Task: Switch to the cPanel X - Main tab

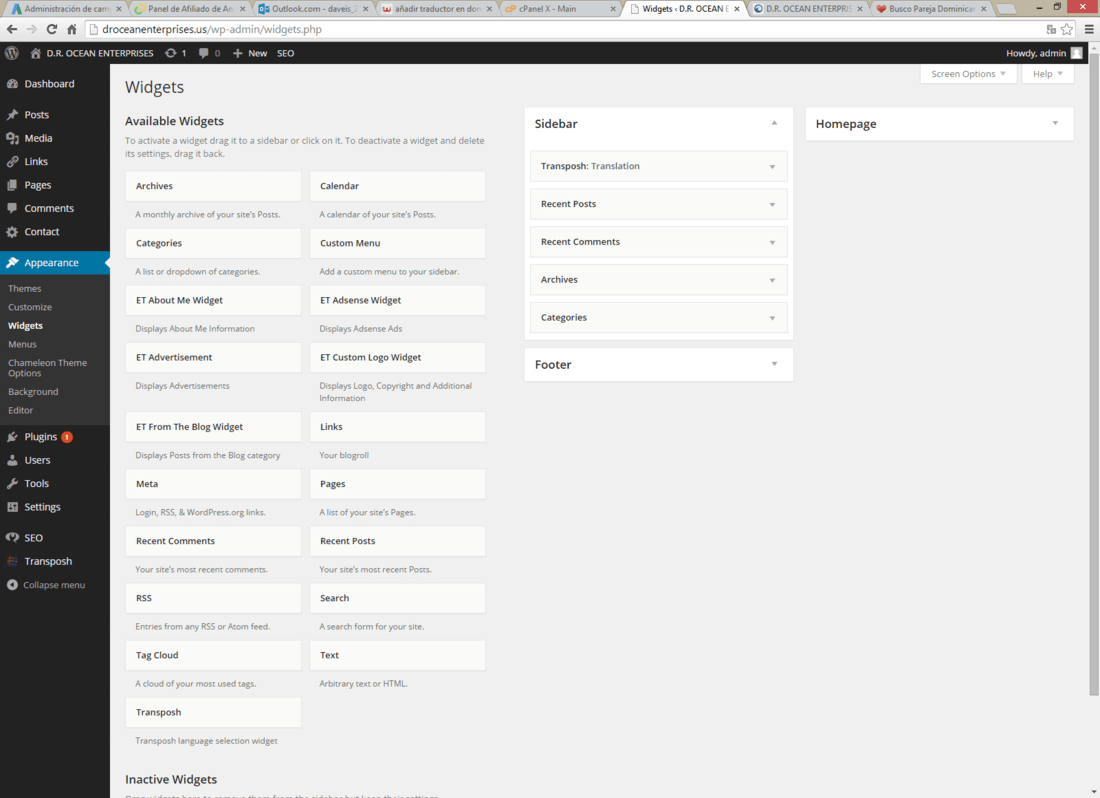Action: point(561,9)
